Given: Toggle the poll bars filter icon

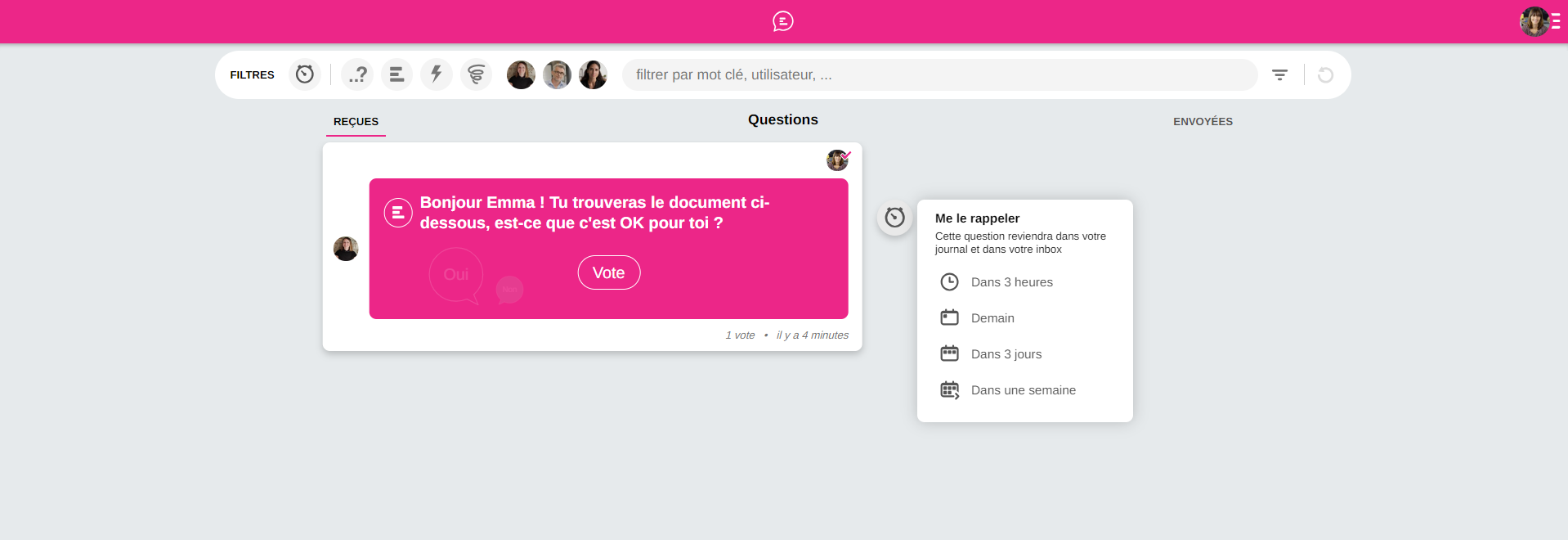Looking at the screenshot, I should (396, 74).
